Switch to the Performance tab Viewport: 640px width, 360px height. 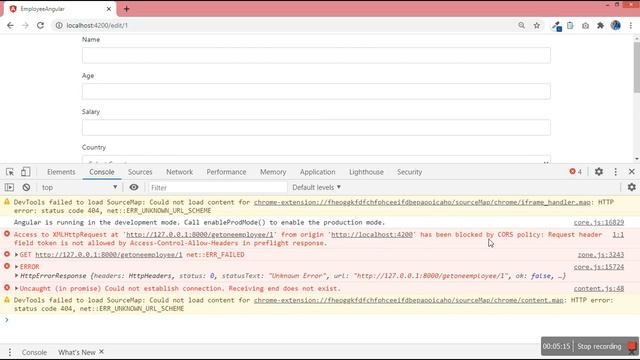tap(226, 172)
